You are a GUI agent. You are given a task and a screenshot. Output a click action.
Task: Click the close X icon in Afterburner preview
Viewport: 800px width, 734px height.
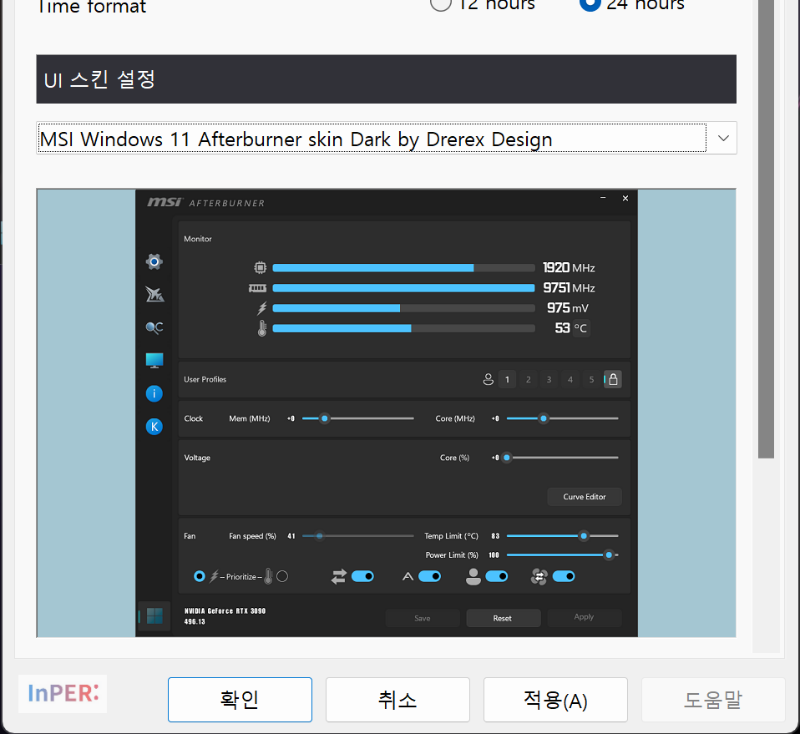626,198
